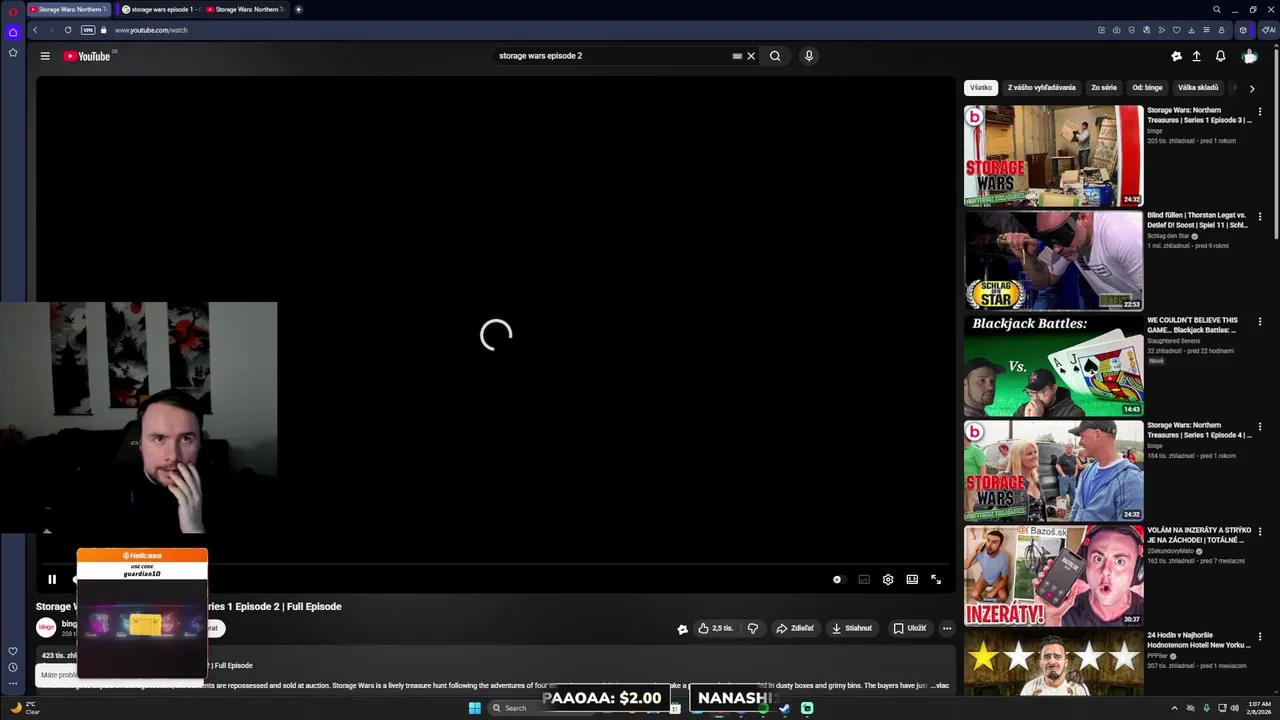Open Blackjack Battles video thumbnail
The width and height of the screenshot is (1280, 720).
(x=1053, y=365)
